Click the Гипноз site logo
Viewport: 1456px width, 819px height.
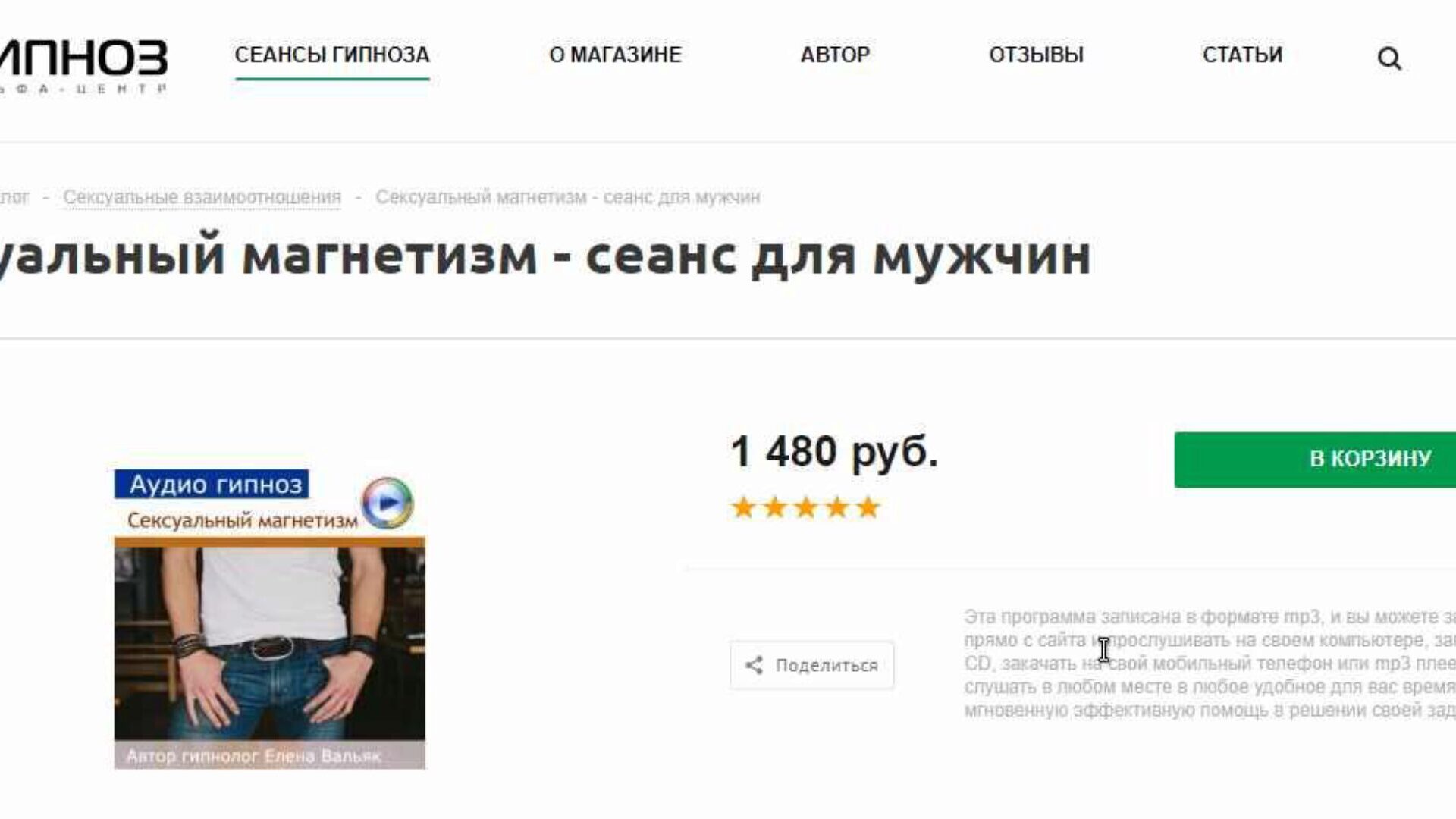point(83,66)
